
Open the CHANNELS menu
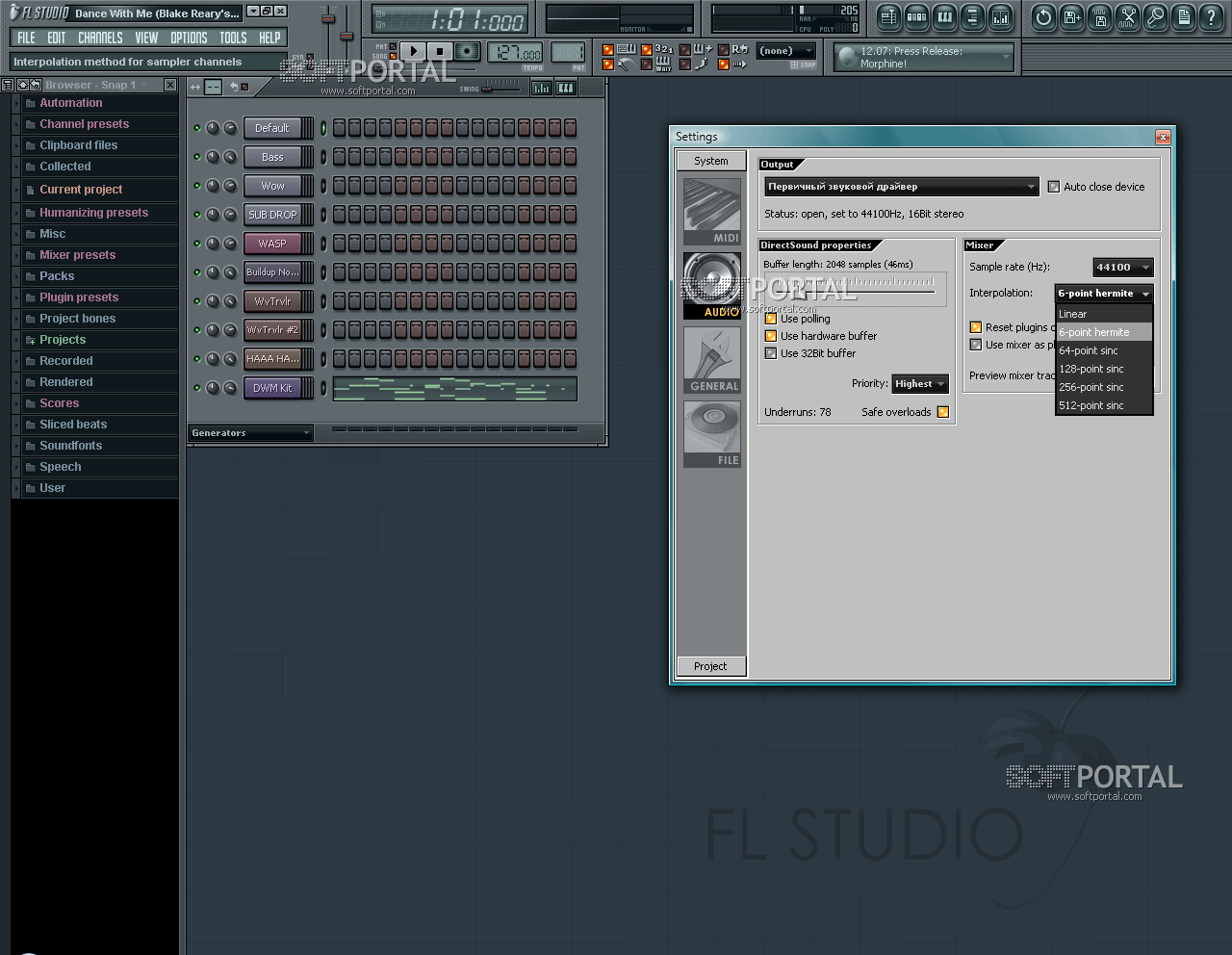click(x=100, y=38)
